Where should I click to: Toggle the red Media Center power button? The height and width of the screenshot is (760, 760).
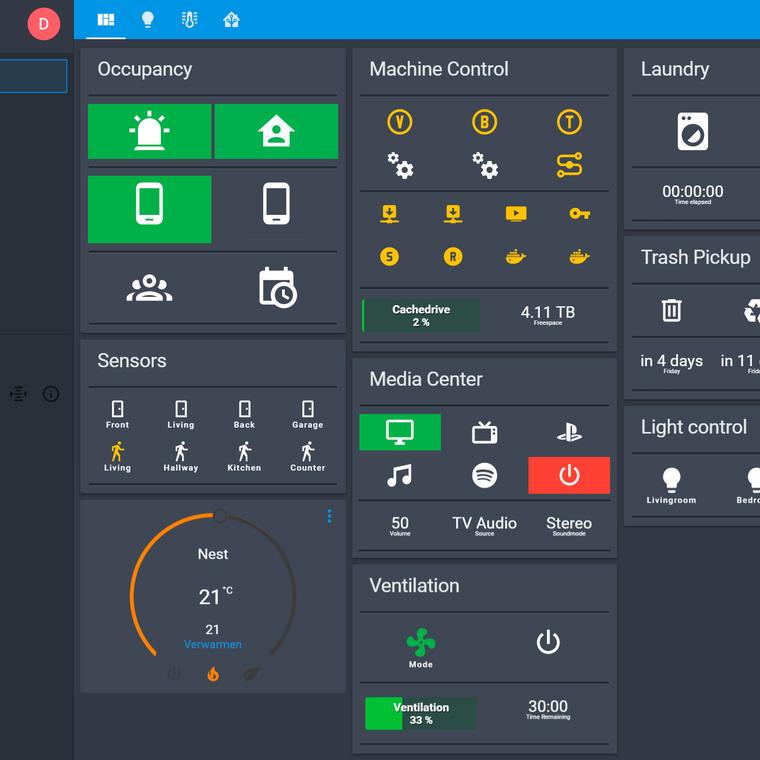coord(569,475)
